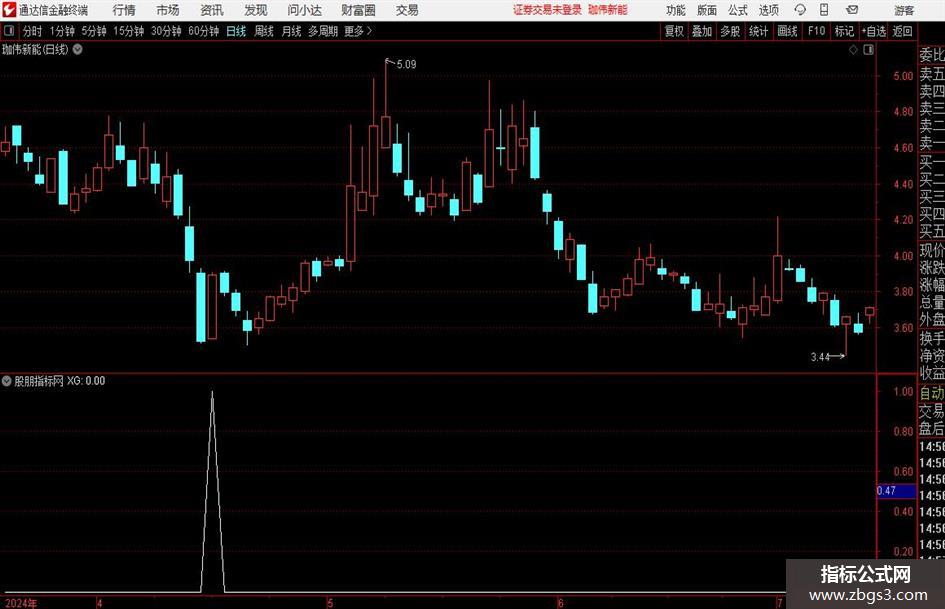Open the 选项 menu
The width and height of the screenshot is (945, 609).
768,10
